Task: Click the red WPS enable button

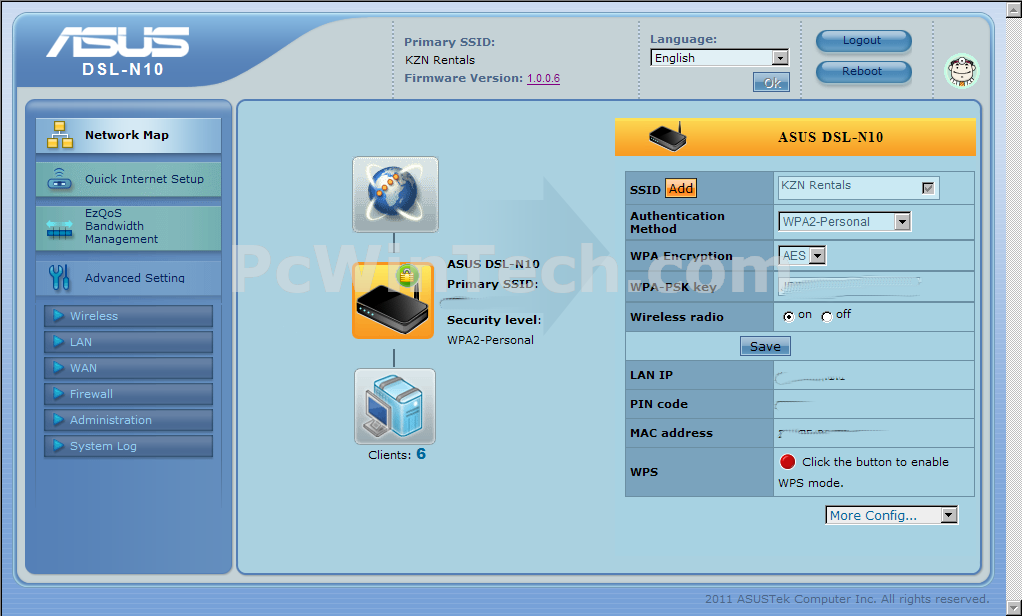Action: 787,462
